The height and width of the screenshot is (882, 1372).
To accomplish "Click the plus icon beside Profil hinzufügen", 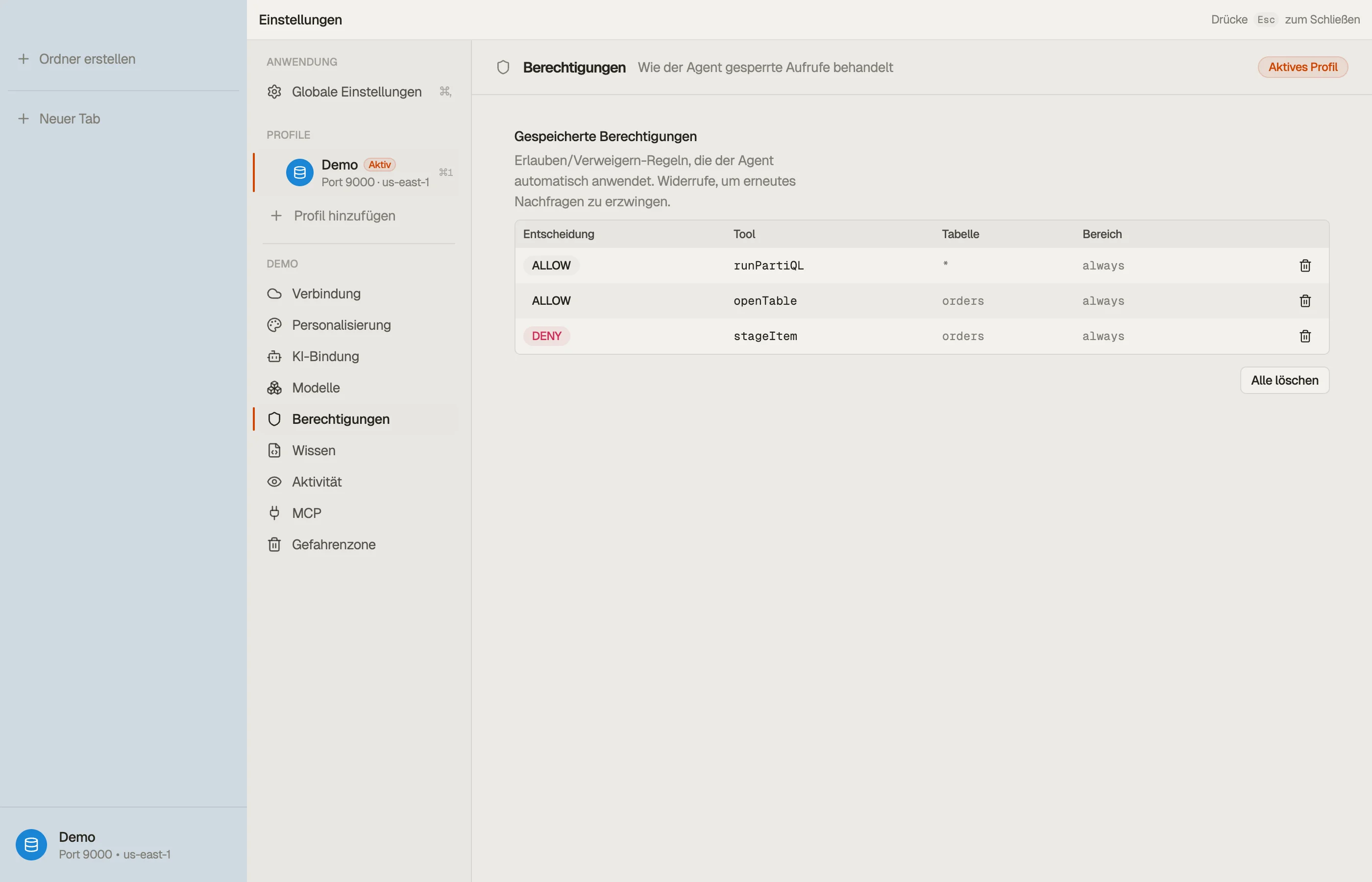I will pos(276,216).
